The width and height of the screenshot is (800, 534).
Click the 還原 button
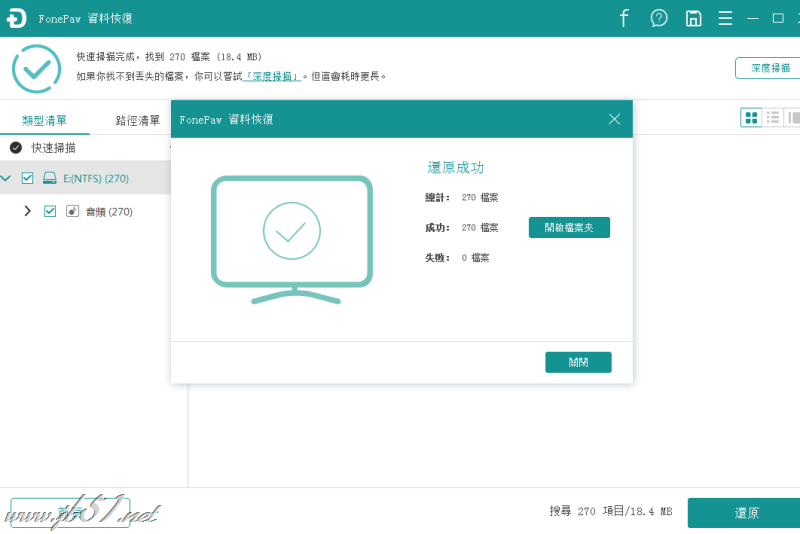(746, 513)
